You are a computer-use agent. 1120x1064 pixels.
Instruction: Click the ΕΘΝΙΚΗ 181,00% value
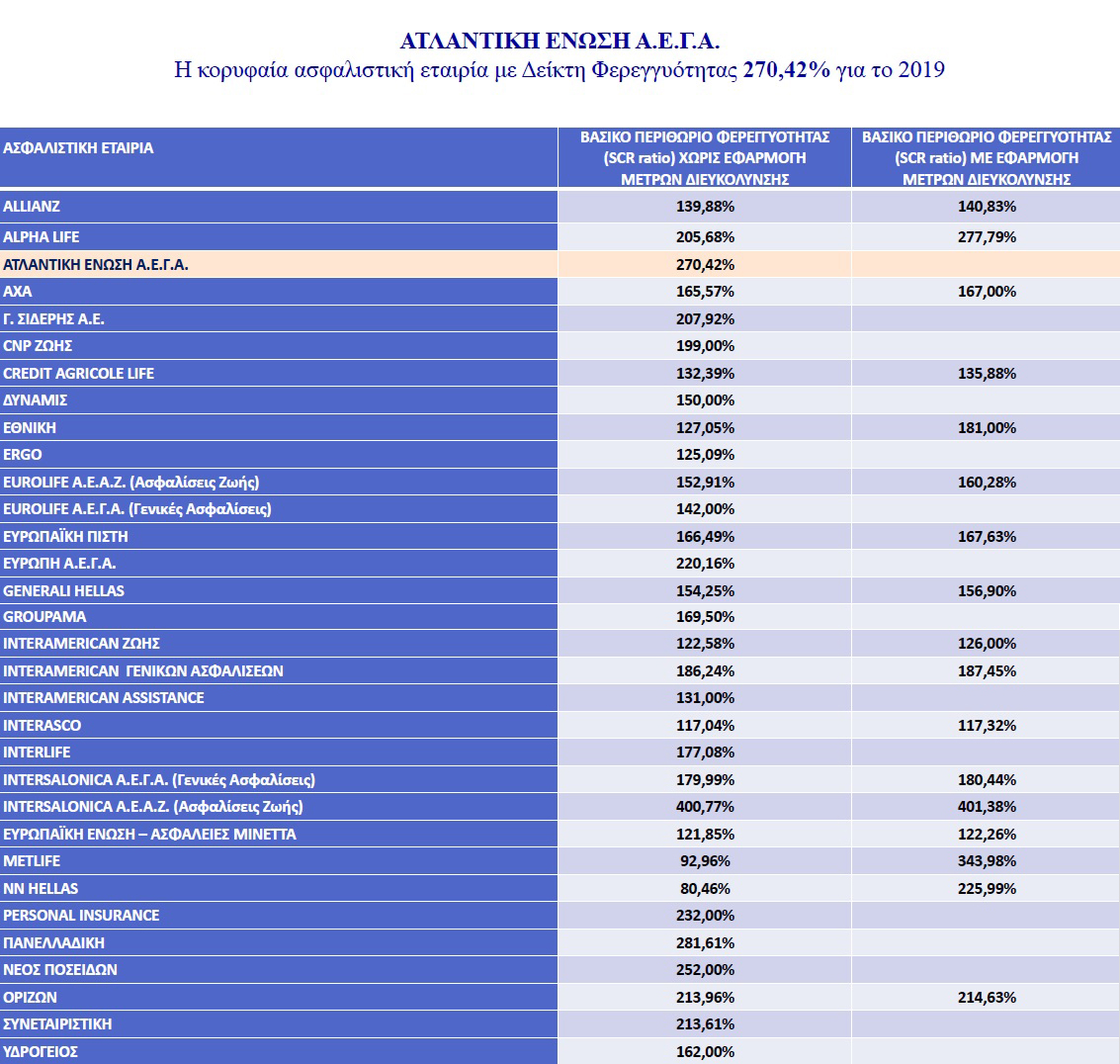point(986,428)
